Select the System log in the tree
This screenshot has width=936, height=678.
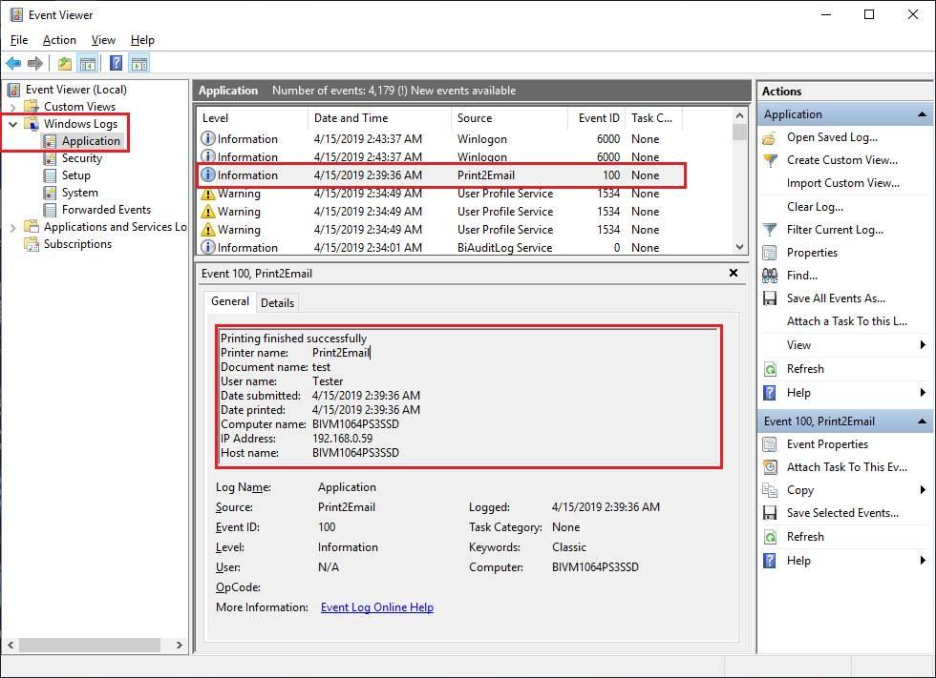pyautogui.click(x=80, y=193)
